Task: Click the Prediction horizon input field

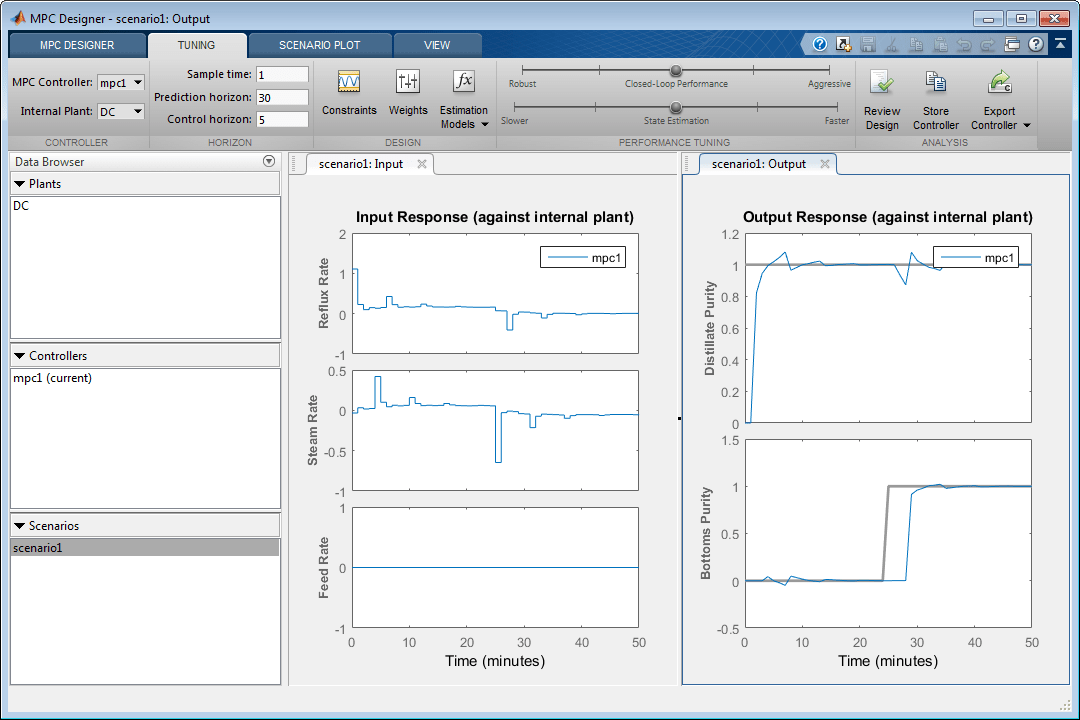Action: tap(282, 98)
